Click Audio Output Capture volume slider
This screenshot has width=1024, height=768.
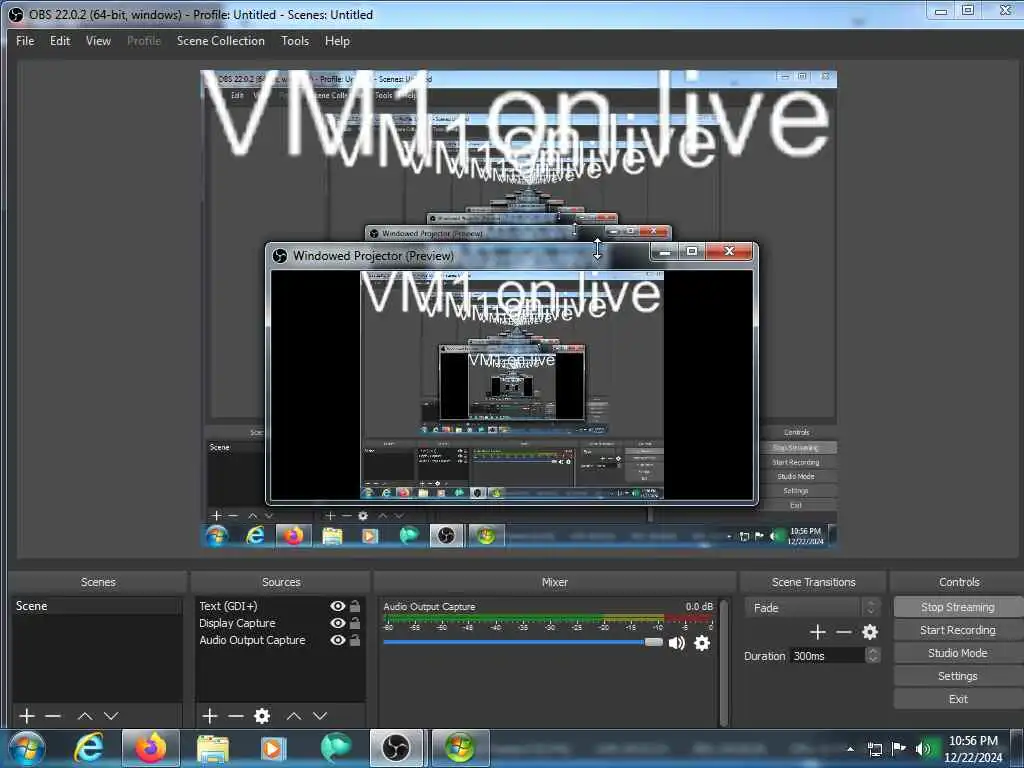pos(523,643)
